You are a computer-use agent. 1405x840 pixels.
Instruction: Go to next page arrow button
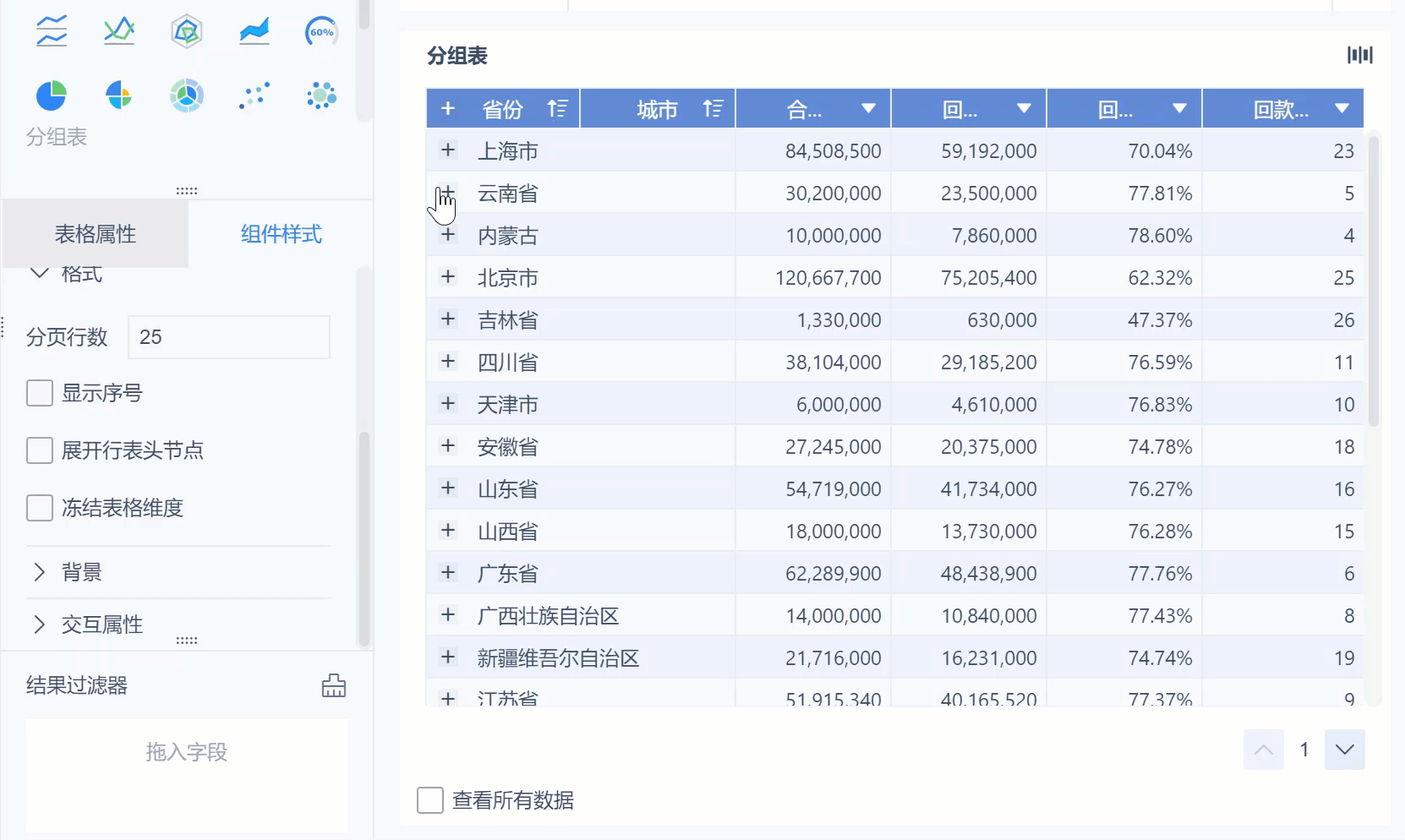pyautogui.click(x=1345, y=750)
